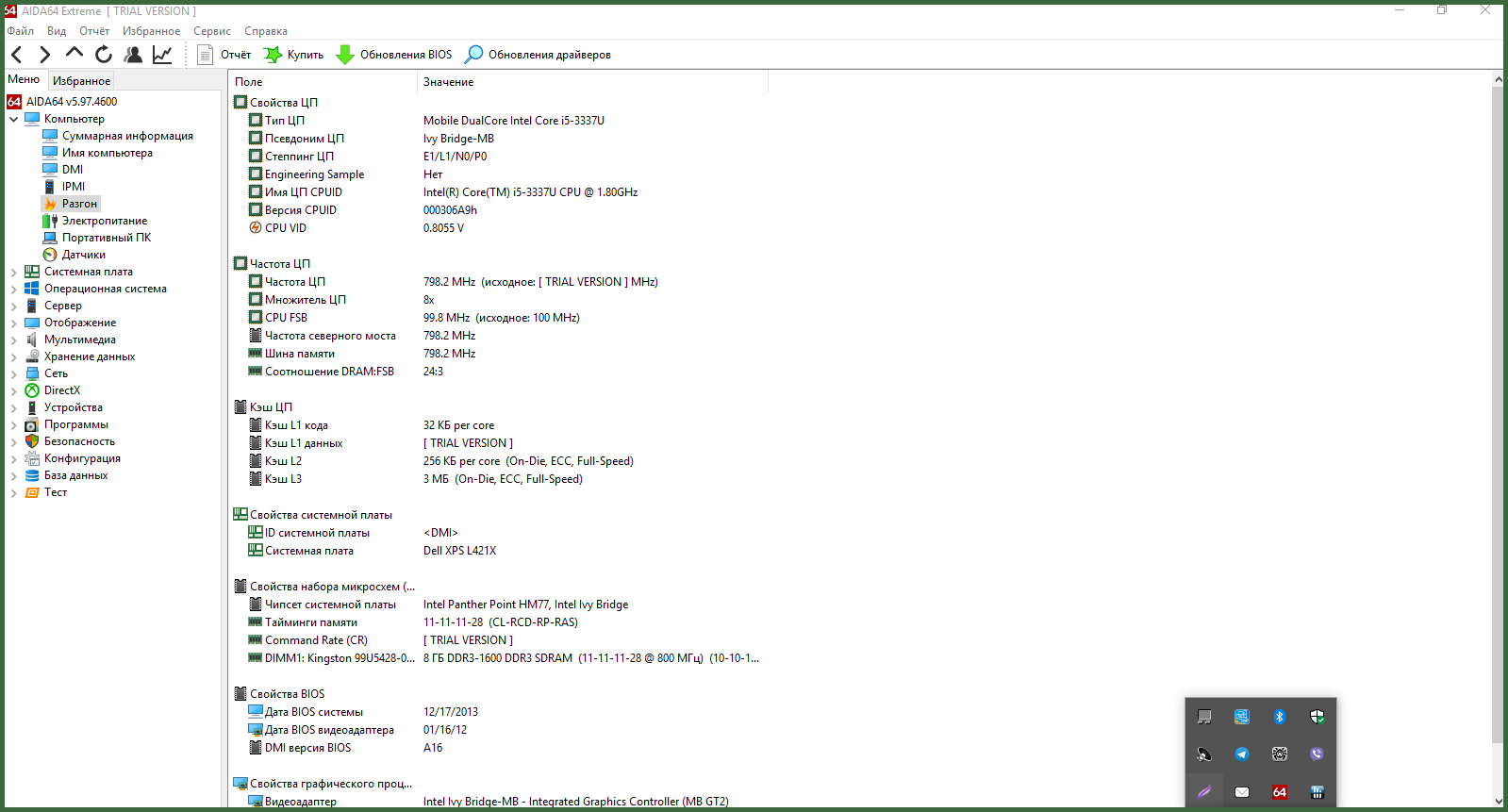Expand the Системная плата tree node
This screenshot has height=812, width=1508.
click(x=14, y=272)
